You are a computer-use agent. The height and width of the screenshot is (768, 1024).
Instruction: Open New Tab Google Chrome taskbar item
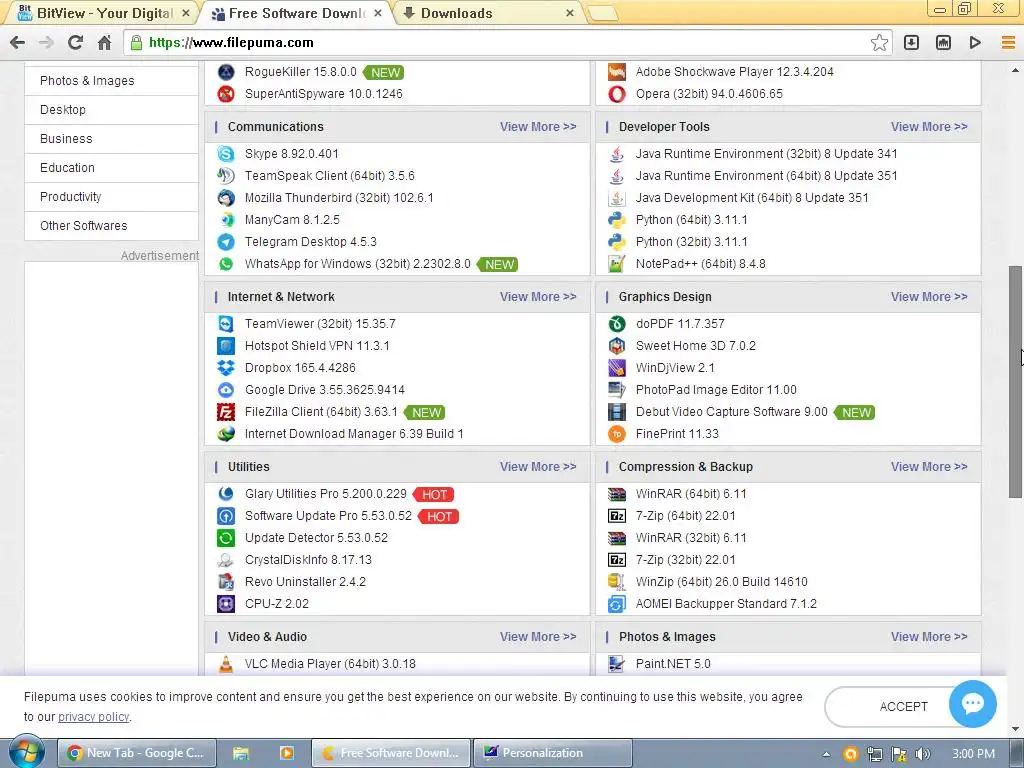coord(137,753)
